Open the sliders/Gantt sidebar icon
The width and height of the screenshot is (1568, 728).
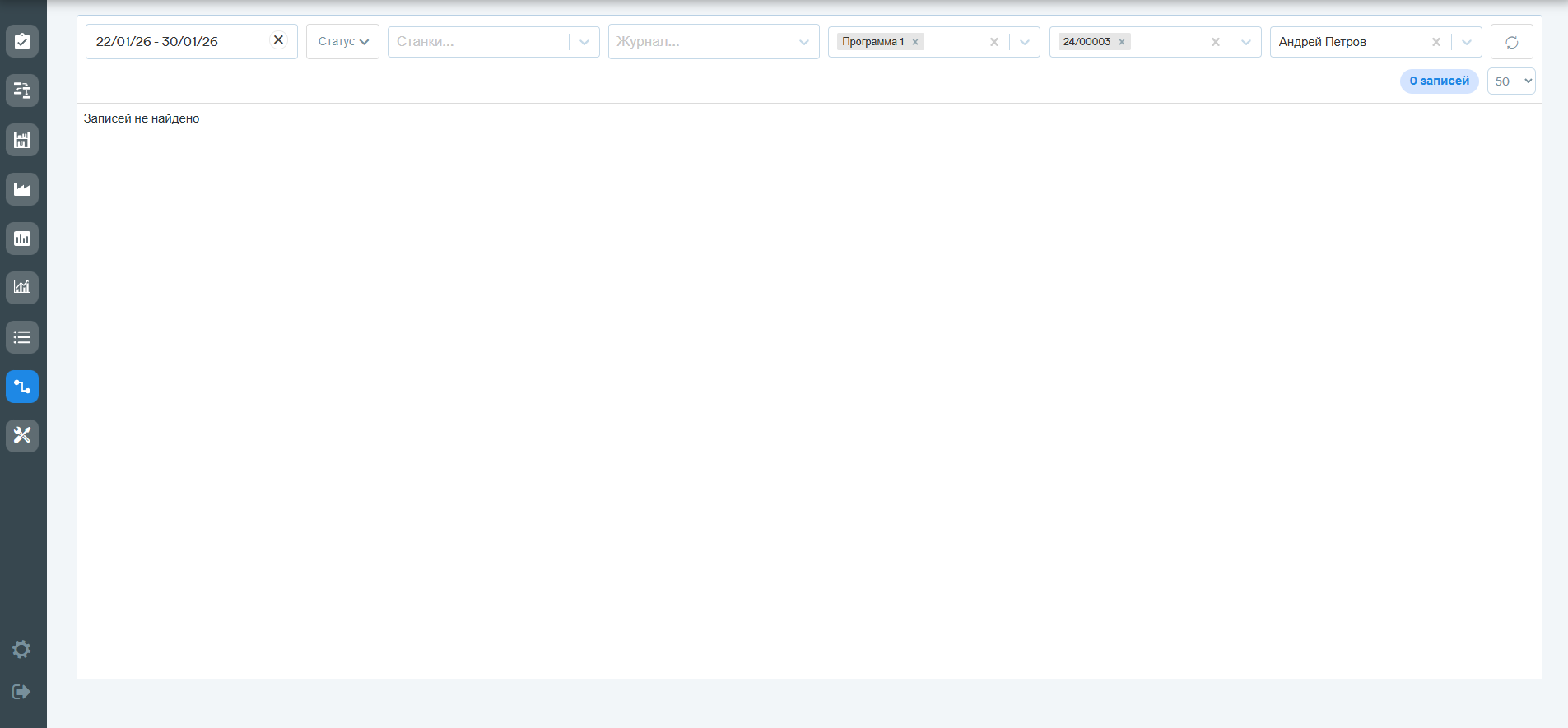[22, 90]
